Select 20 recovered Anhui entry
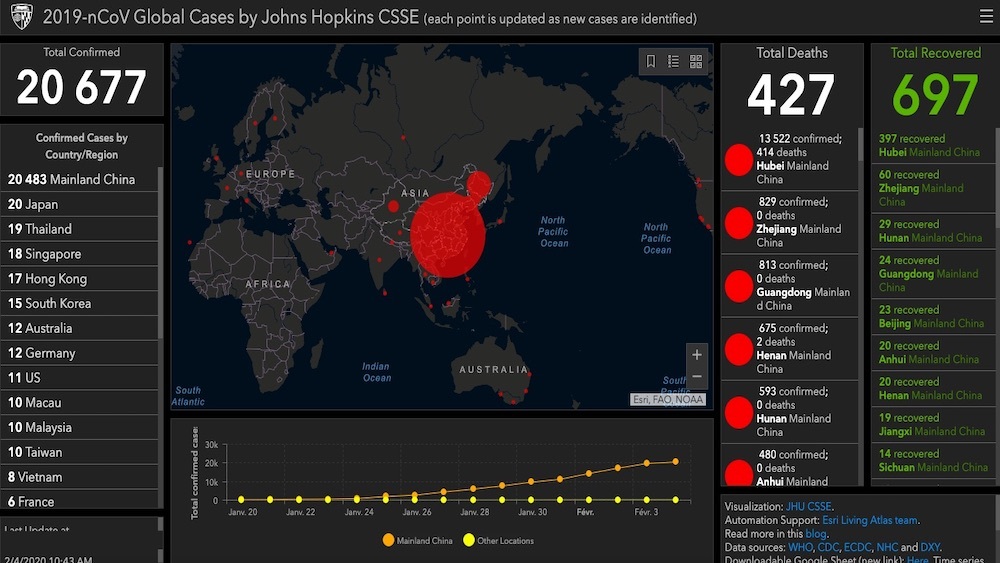Viewport: 1000px width, 563px height. [934, 352]
